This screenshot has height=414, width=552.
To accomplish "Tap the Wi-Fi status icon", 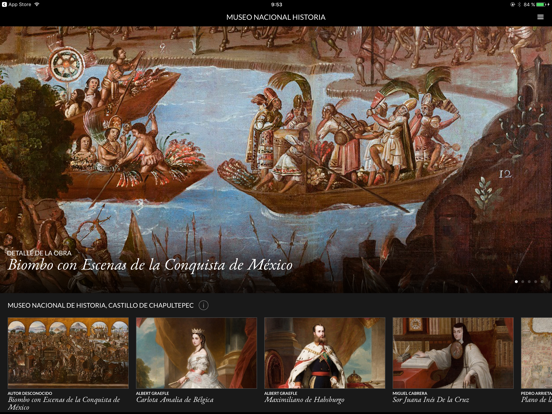I will click(37, 5).
